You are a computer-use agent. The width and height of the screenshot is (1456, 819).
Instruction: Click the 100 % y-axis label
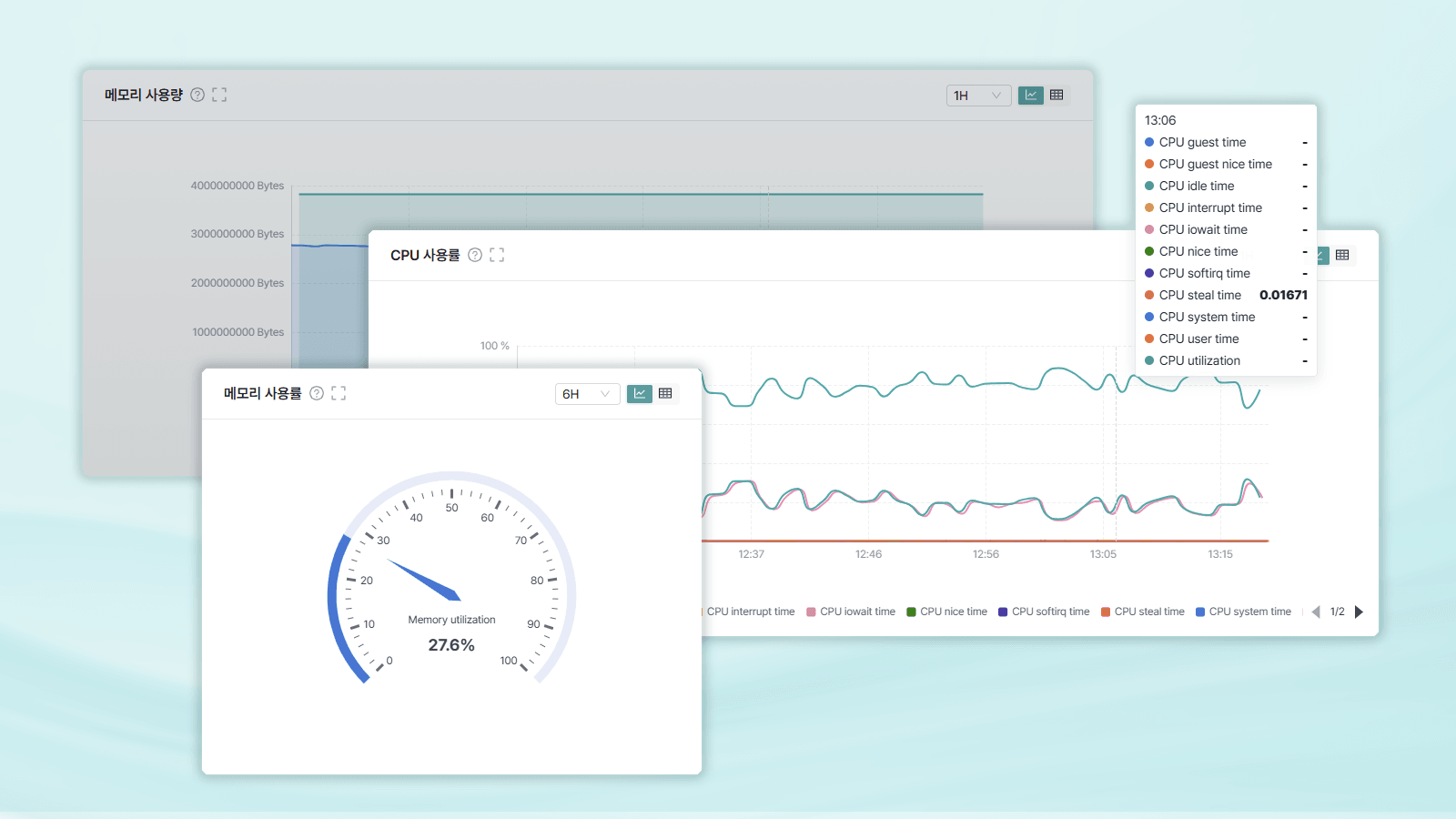tap(495, 346)
